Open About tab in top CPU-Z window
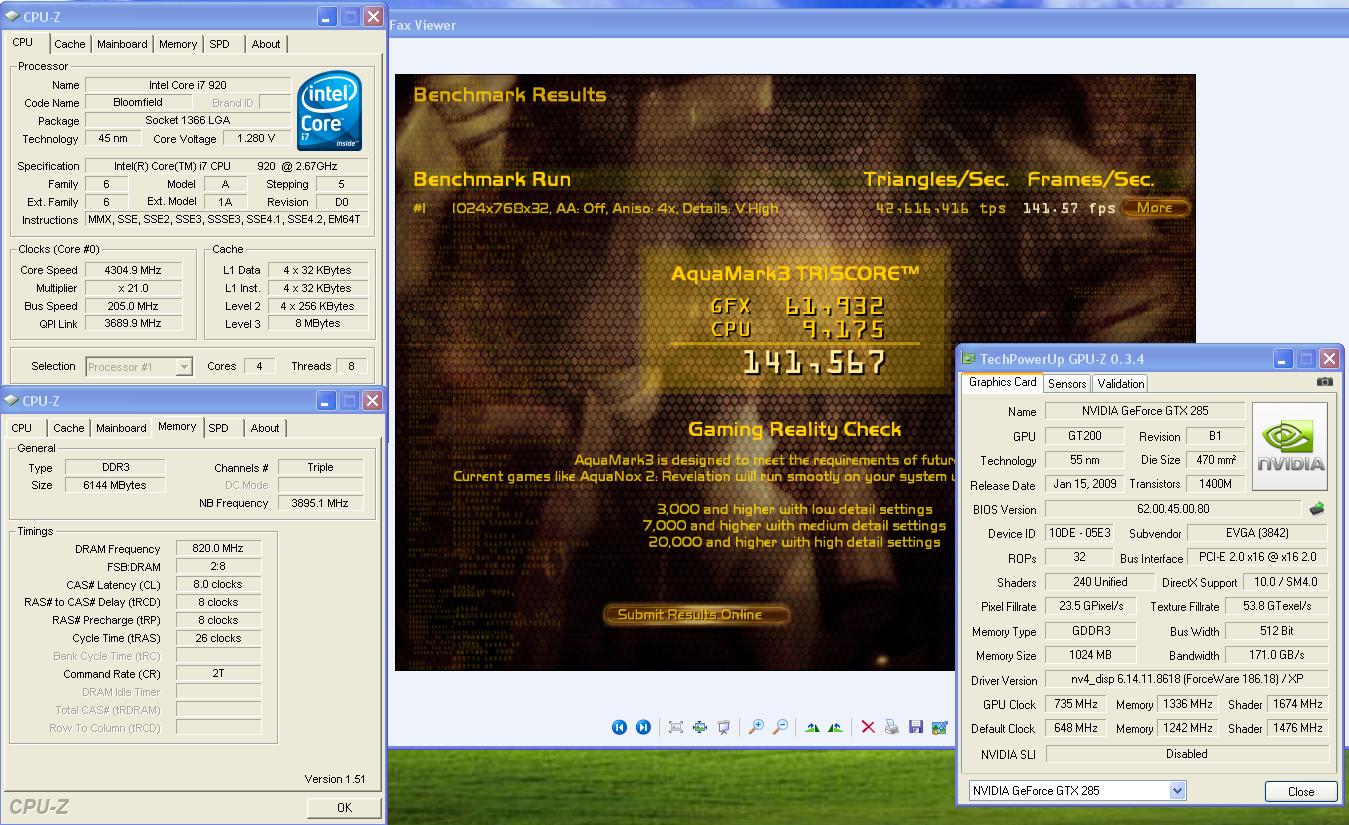This screenshot has height=825, width=1349. [x=266, y=44]
